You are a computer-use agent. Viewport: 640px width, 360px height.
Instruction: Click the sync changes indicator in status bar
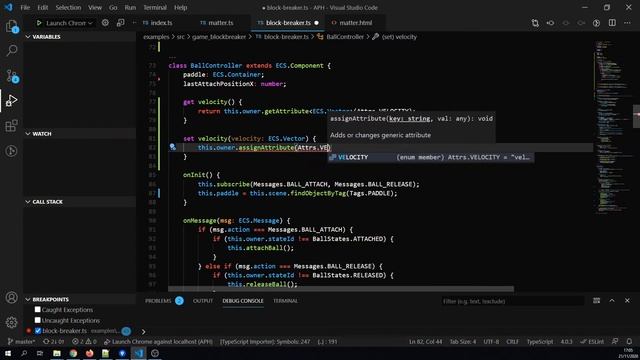(54, 342)
